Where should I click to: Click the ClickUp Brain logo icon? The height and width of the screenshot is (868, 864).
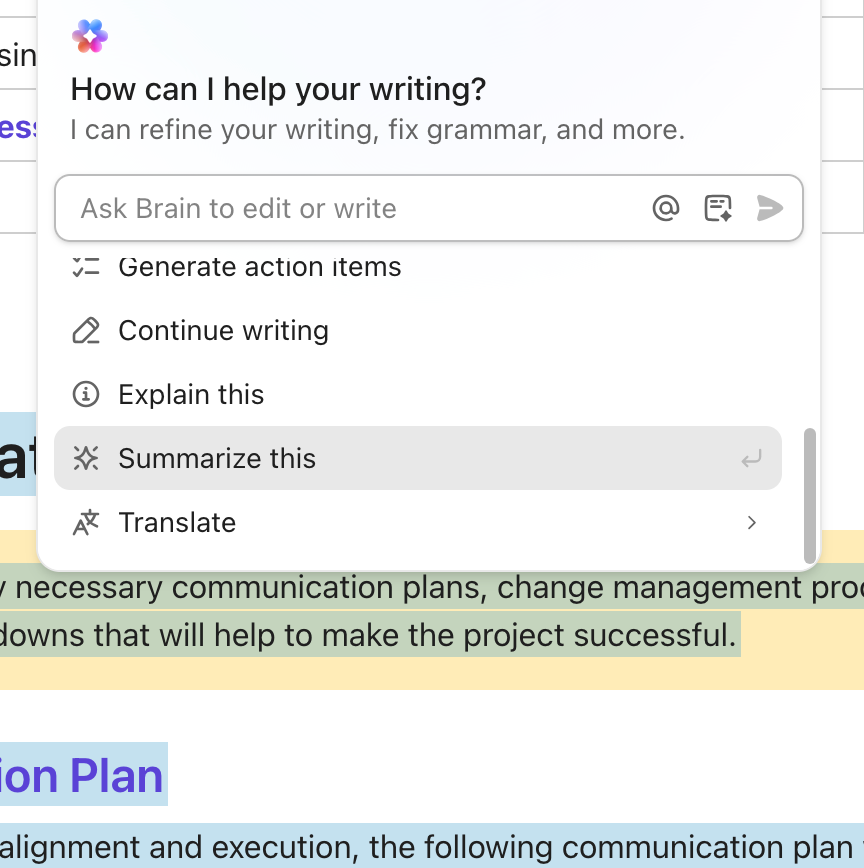click(x=89, y=36)
